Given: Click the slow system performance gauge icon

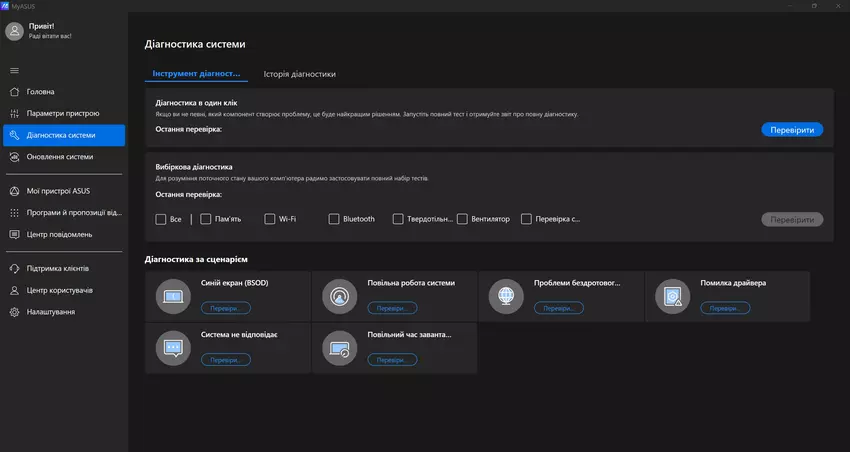Looking at the screenshot, I should pos(339,295).
